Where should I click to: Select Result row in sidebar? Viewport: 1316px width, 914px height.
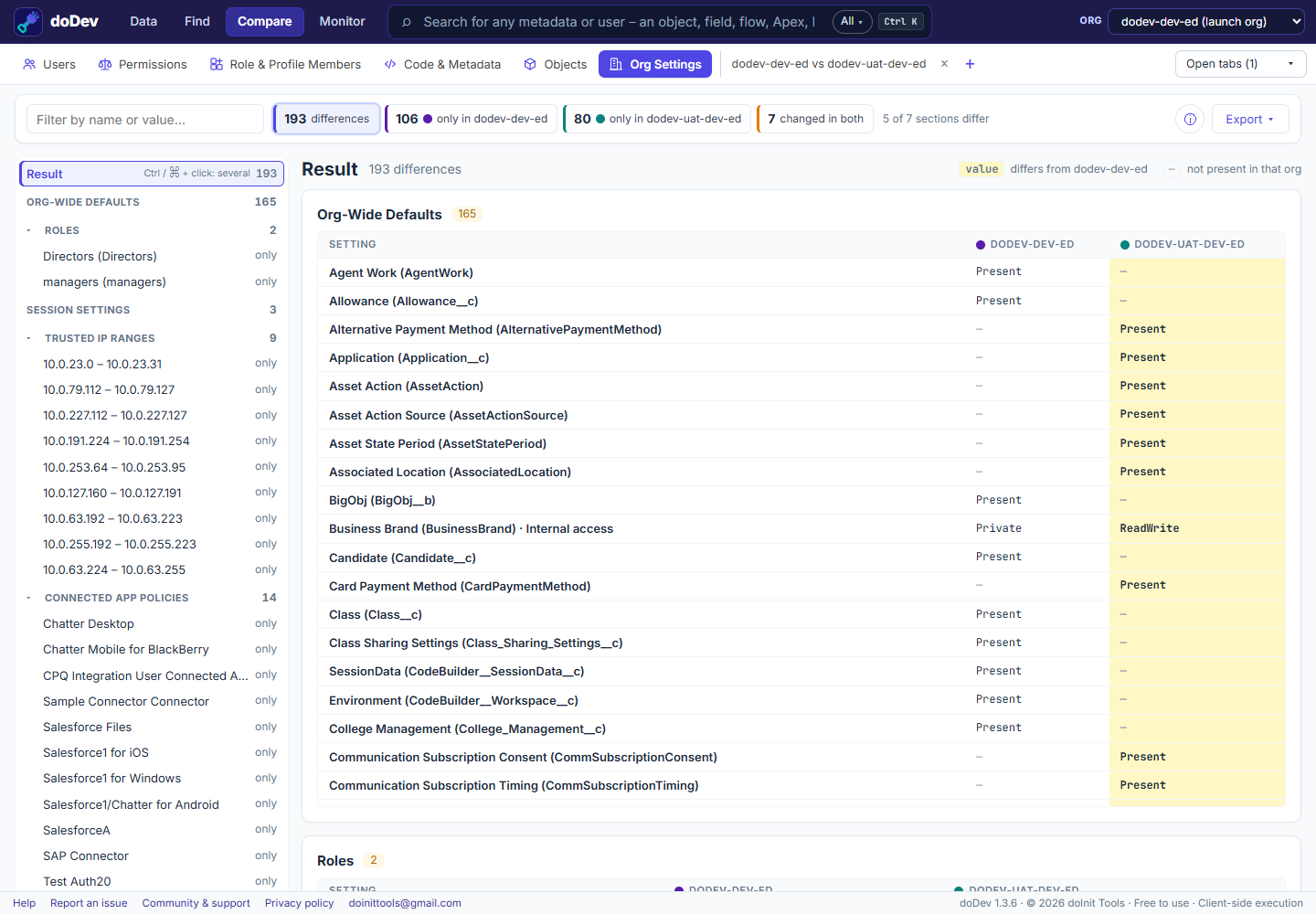coord(152,174)
